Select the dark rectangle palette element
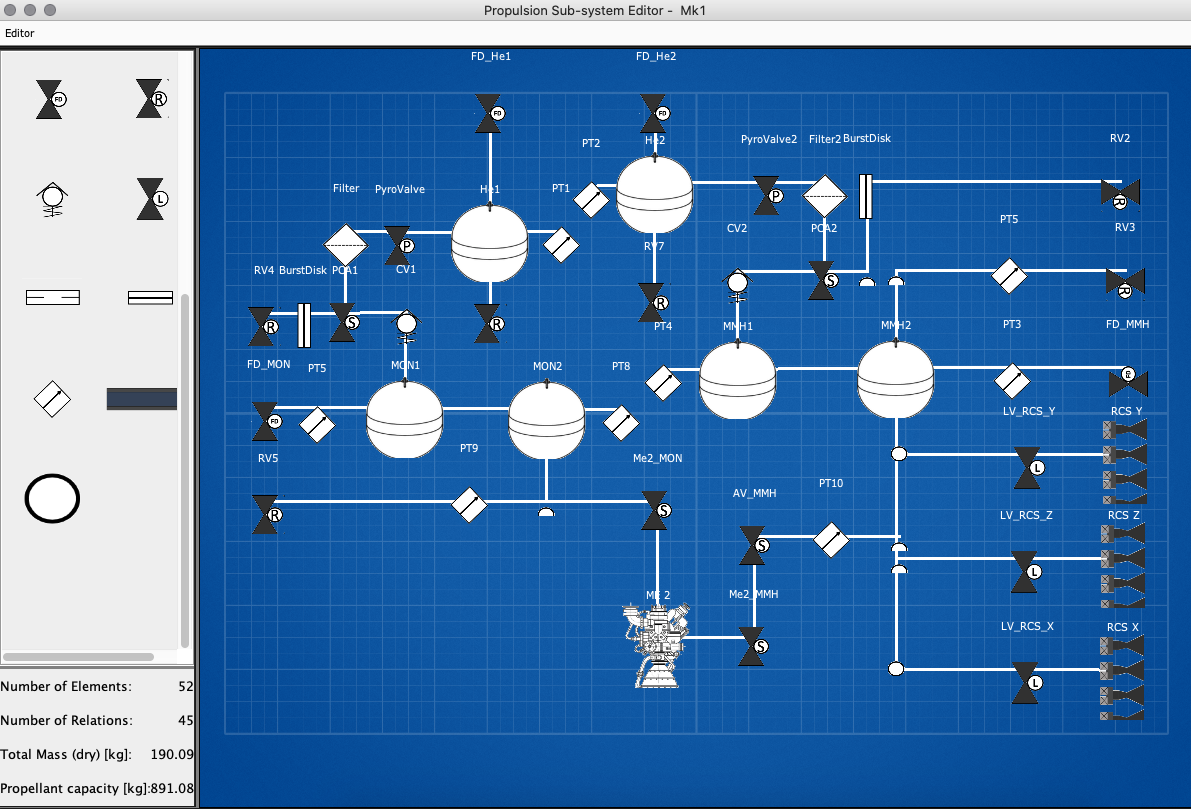The width and height of the screenshot is (1191, 809). tap(141, 399)
